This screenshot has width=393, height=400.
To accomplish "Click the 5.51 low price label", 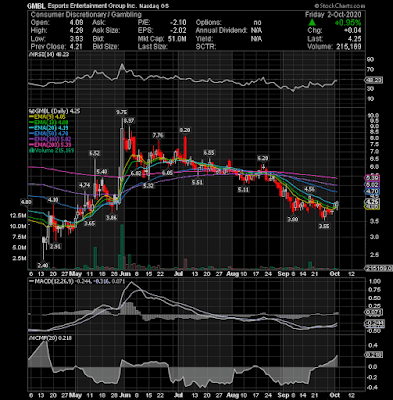I will 197,183.
